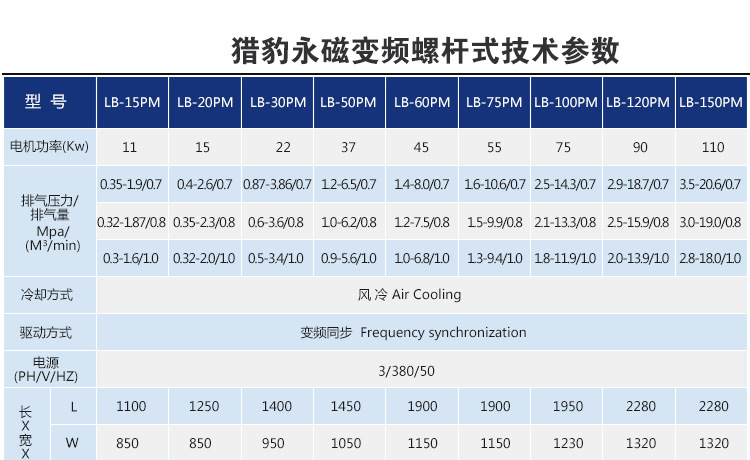Click cell 0.87-3.86/0.7
The width and height of the screenshot is (750, 460).
(277, 184)
